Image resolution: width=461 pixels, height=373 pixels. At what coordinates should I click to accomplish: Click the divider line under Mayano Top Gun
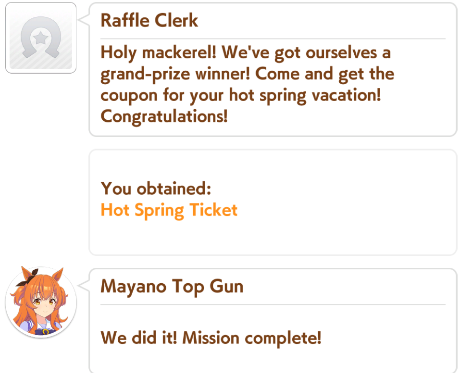[x=273, y=304]
